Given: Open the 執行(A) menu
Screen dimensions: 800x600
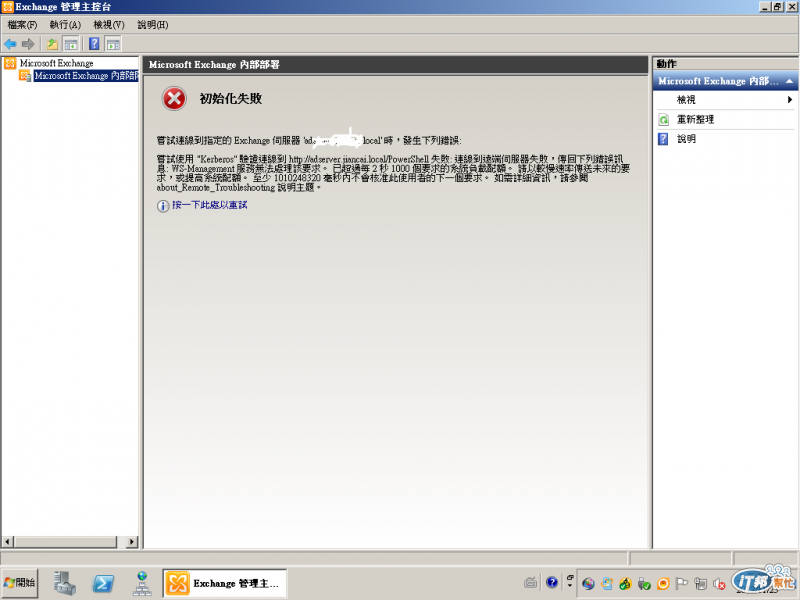Looking at the screenshot, I should pyautogui.click(x=65, y=24).
